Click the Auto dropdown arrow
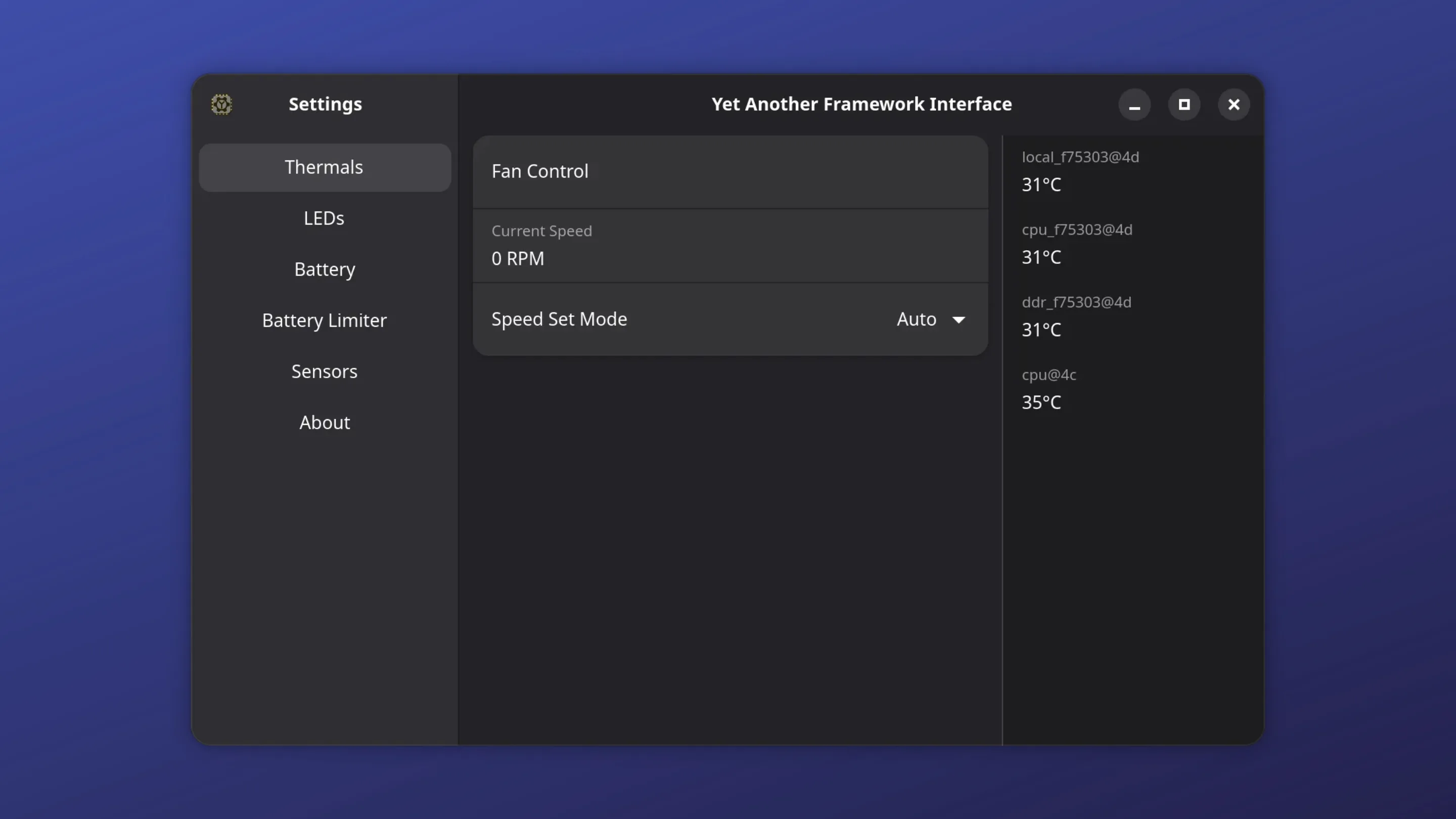 958,320
